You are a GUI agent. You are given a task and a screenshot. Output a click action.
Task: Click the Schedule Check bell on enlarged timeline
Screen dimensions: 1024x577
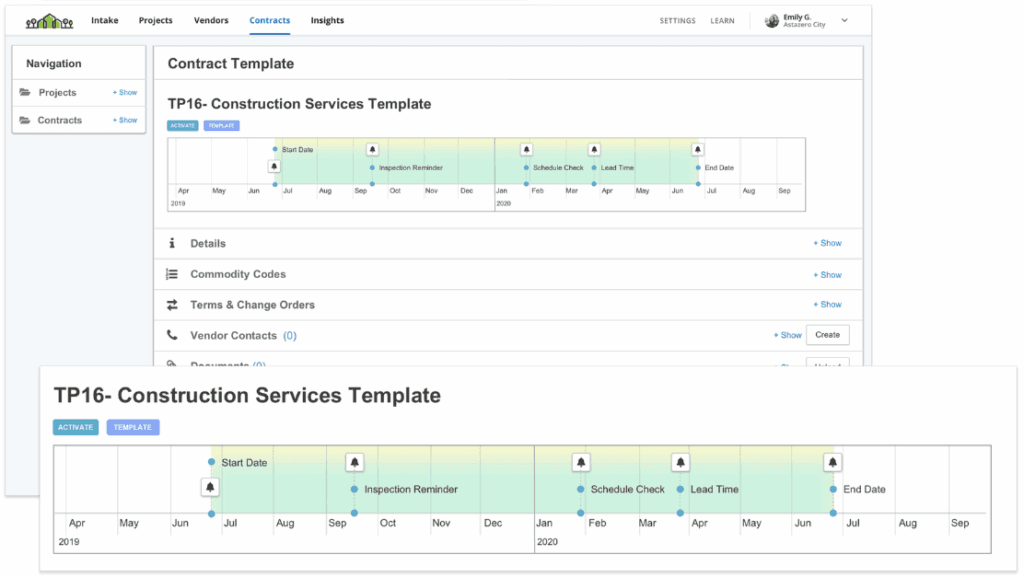tap(581, 462)
